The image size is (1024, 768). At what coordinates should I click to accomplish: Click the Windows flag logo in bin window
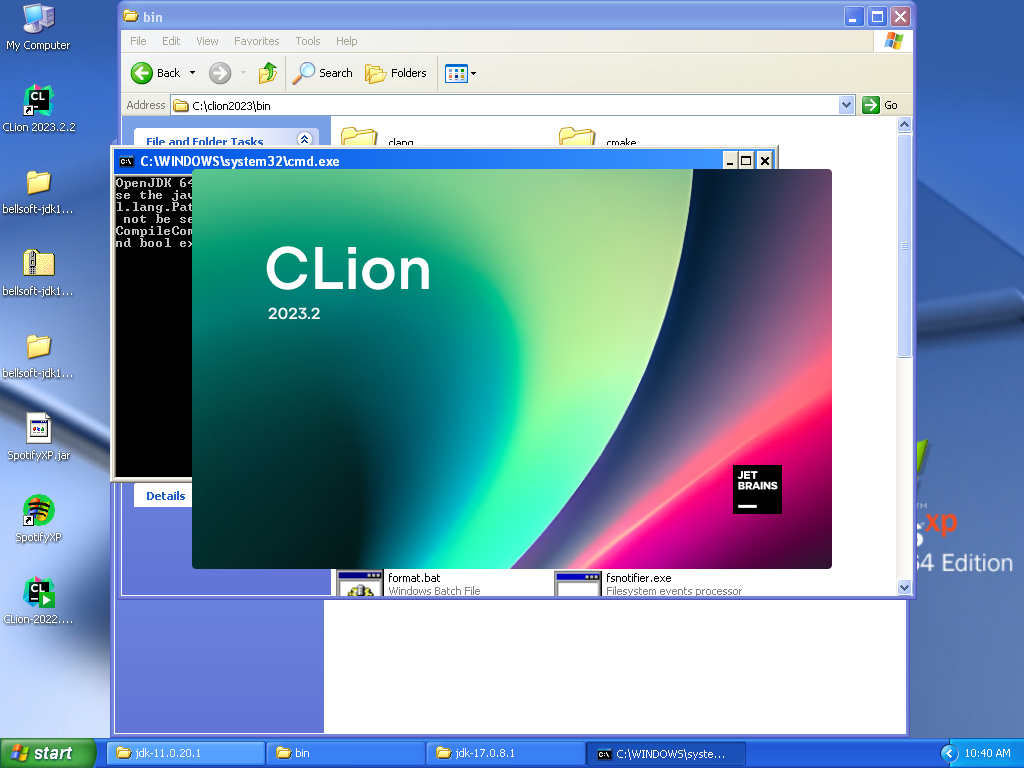tap(893, 41)
